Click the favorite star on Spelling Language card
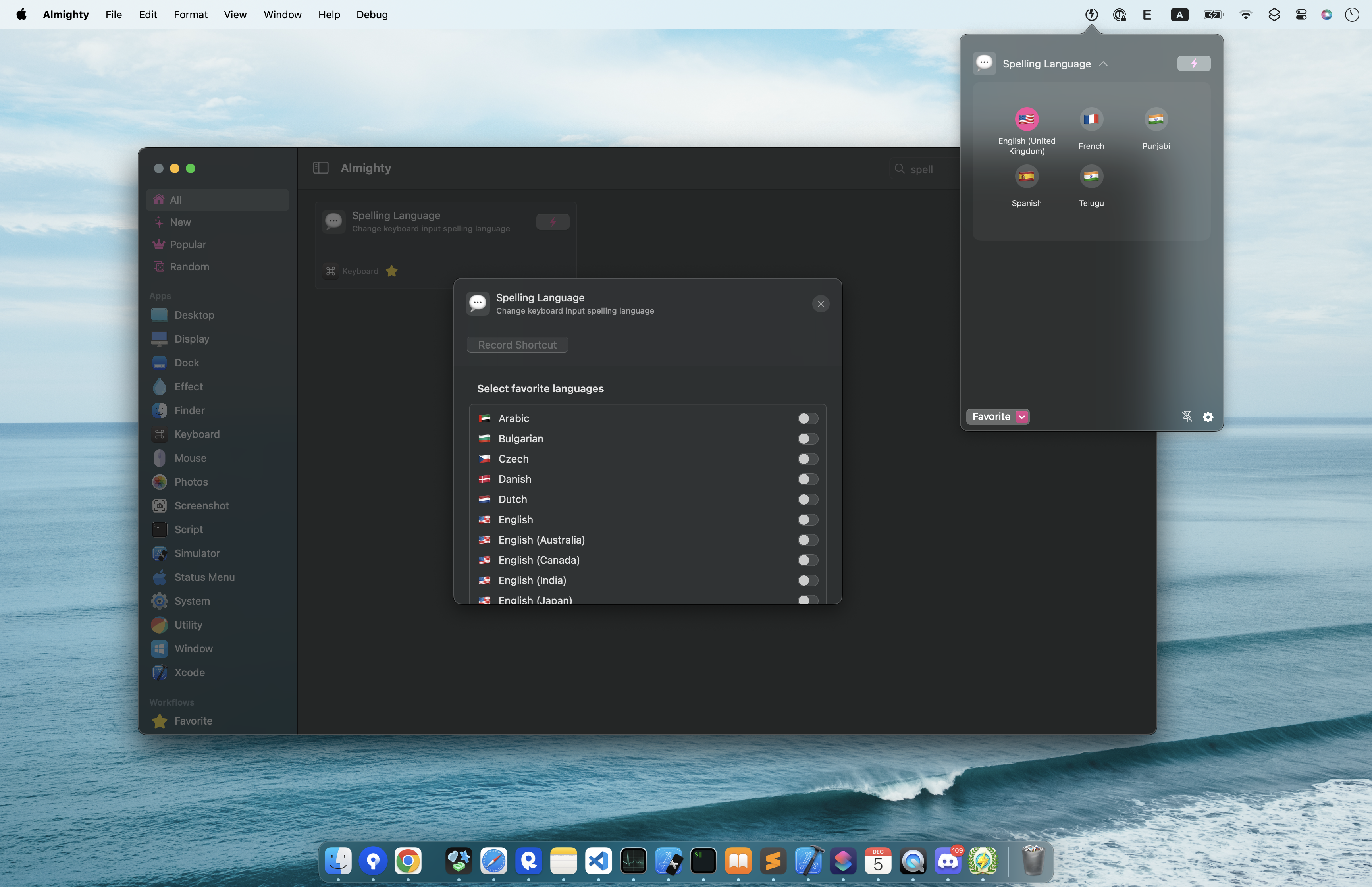This screenshot has height=887, width=1372. click(x=391, y=271)
